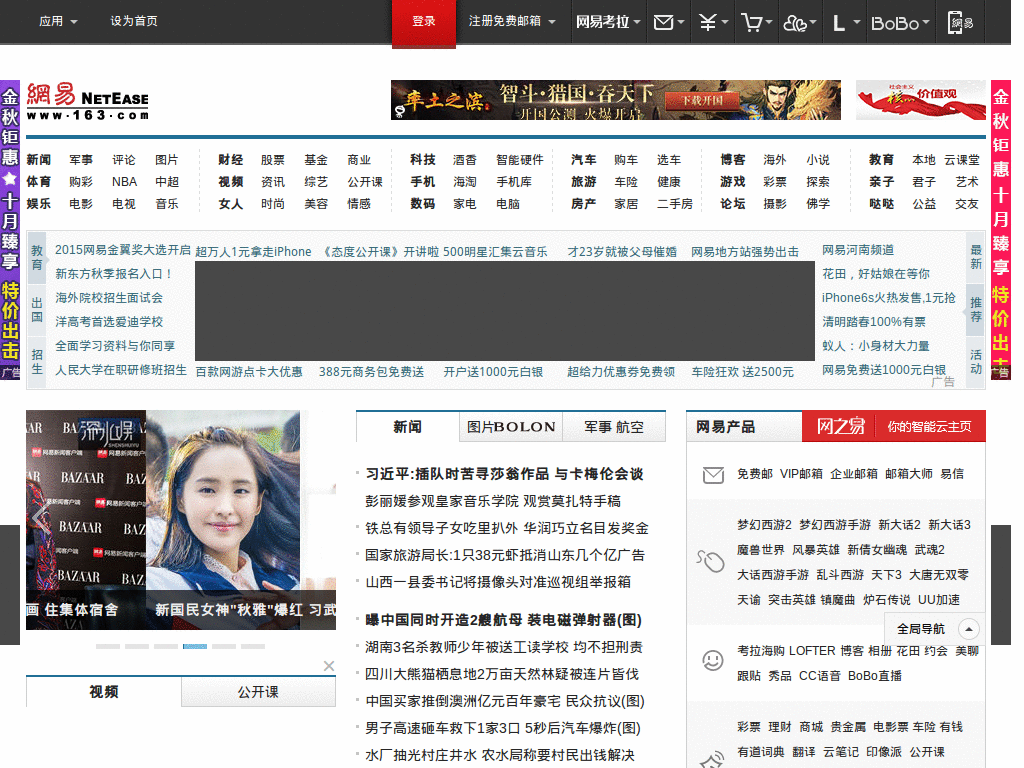Open news 四川大熊猫栖息地 article
This screenshot has height=768, width=1024.
502,675
